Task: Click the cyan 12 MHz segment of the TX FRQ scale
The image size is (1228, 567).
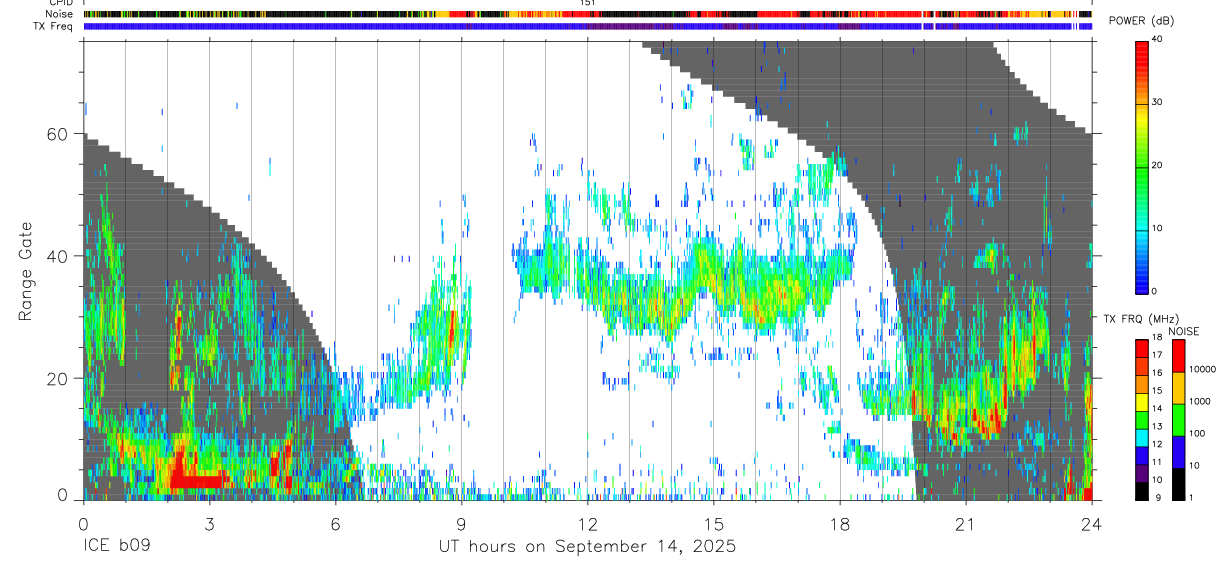Action: (1142, 437)
